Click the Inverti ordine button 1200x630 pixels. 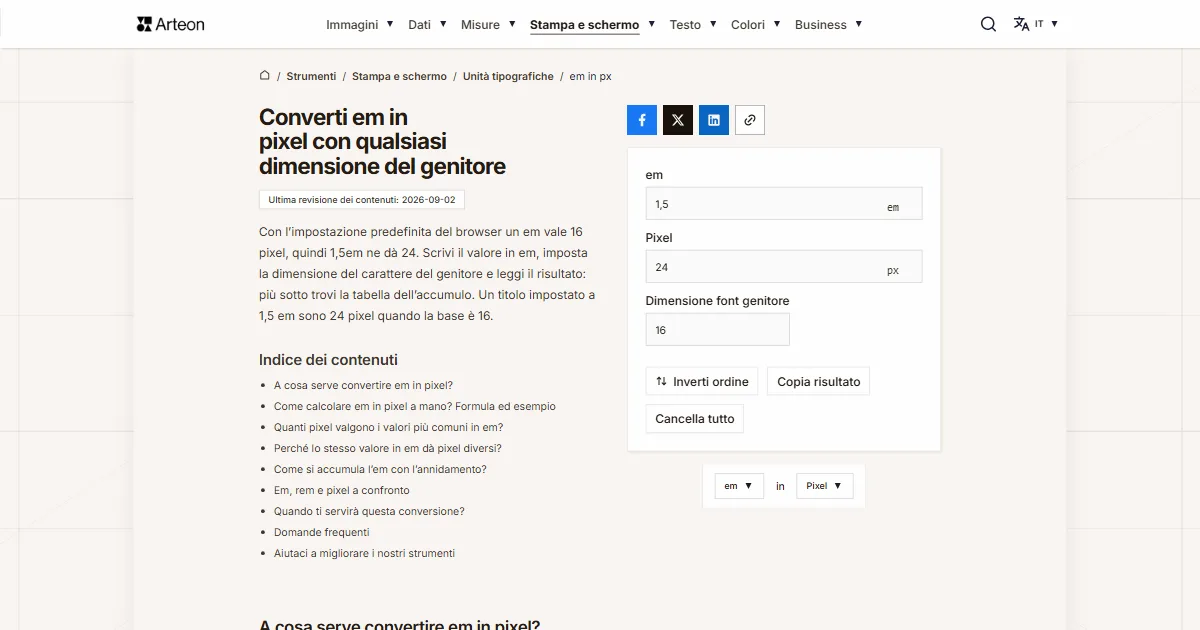[x=702, y=382]
